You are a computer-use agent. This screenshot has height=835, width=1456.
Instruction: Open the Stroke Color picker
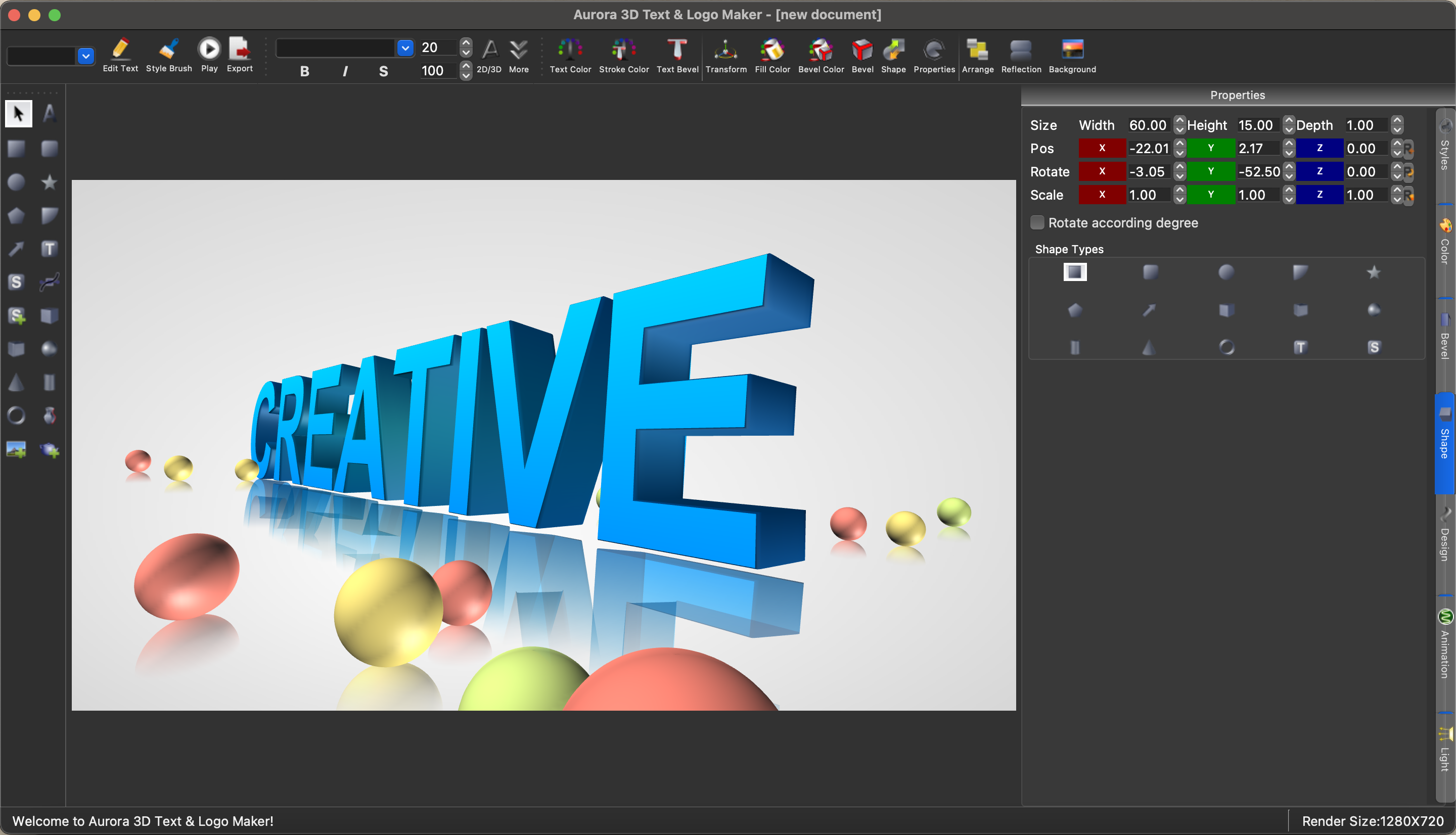(x=624, y=56)
